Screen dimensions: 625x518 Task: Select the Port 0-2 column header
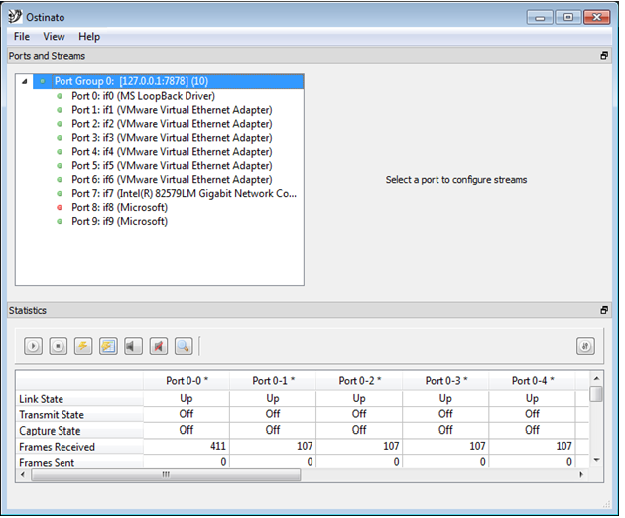pos(359,381)
